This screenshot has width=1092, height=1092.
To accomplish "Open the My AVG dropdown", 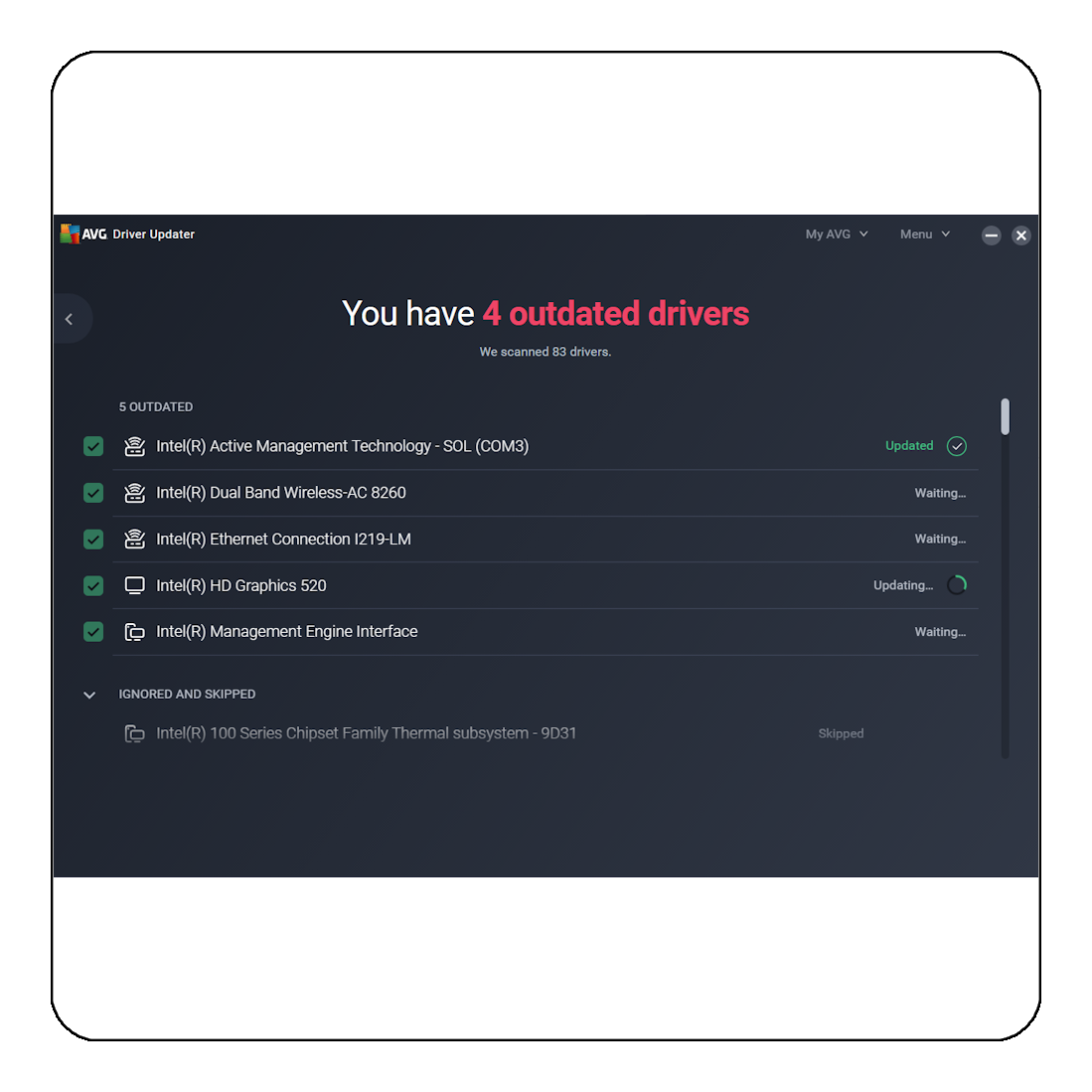I will click(837, 234).
